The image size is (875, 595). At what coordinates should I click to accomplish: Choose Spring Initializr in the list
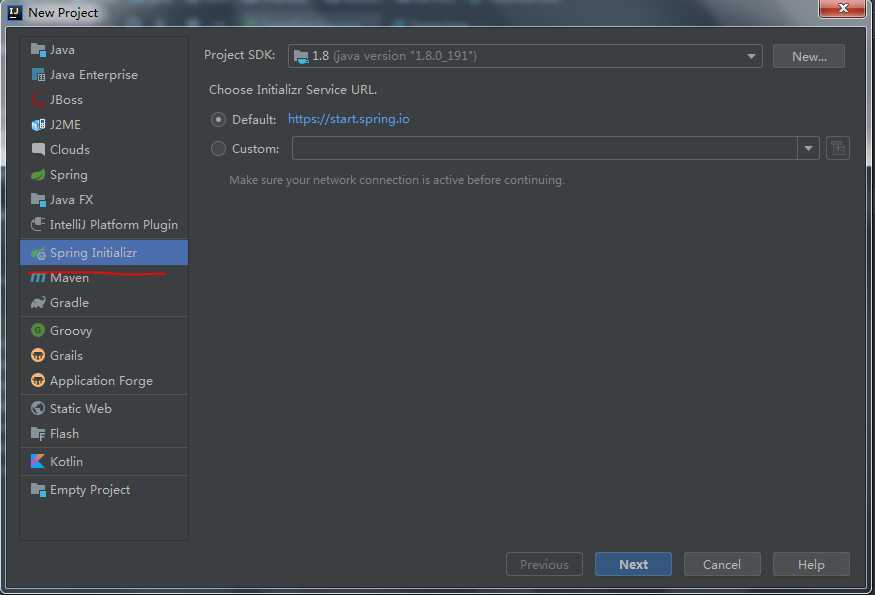tap(104, 253)
